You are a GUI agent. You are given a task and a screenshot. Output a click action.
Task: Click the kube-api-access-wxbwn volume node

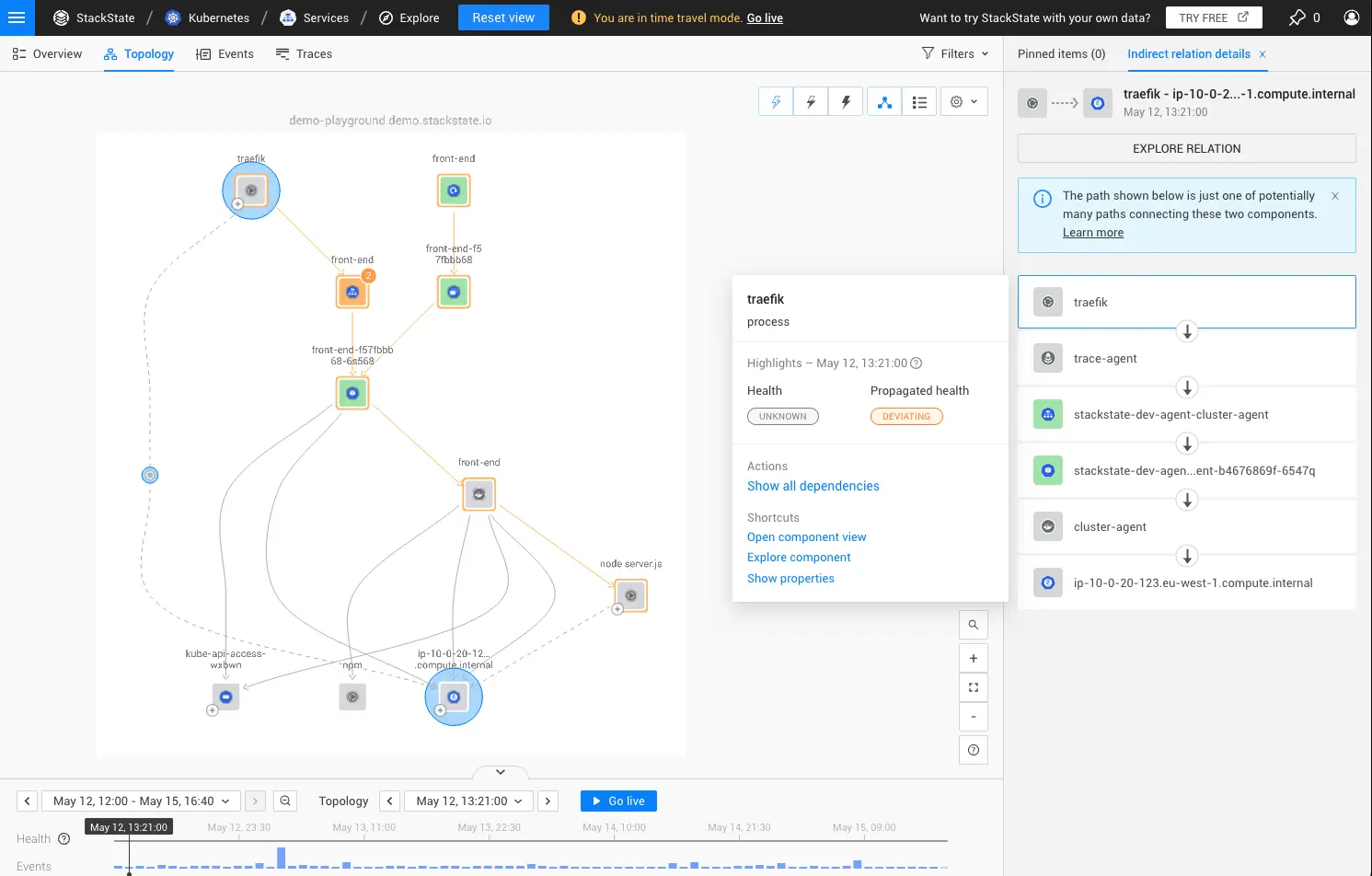coord(225,697)
